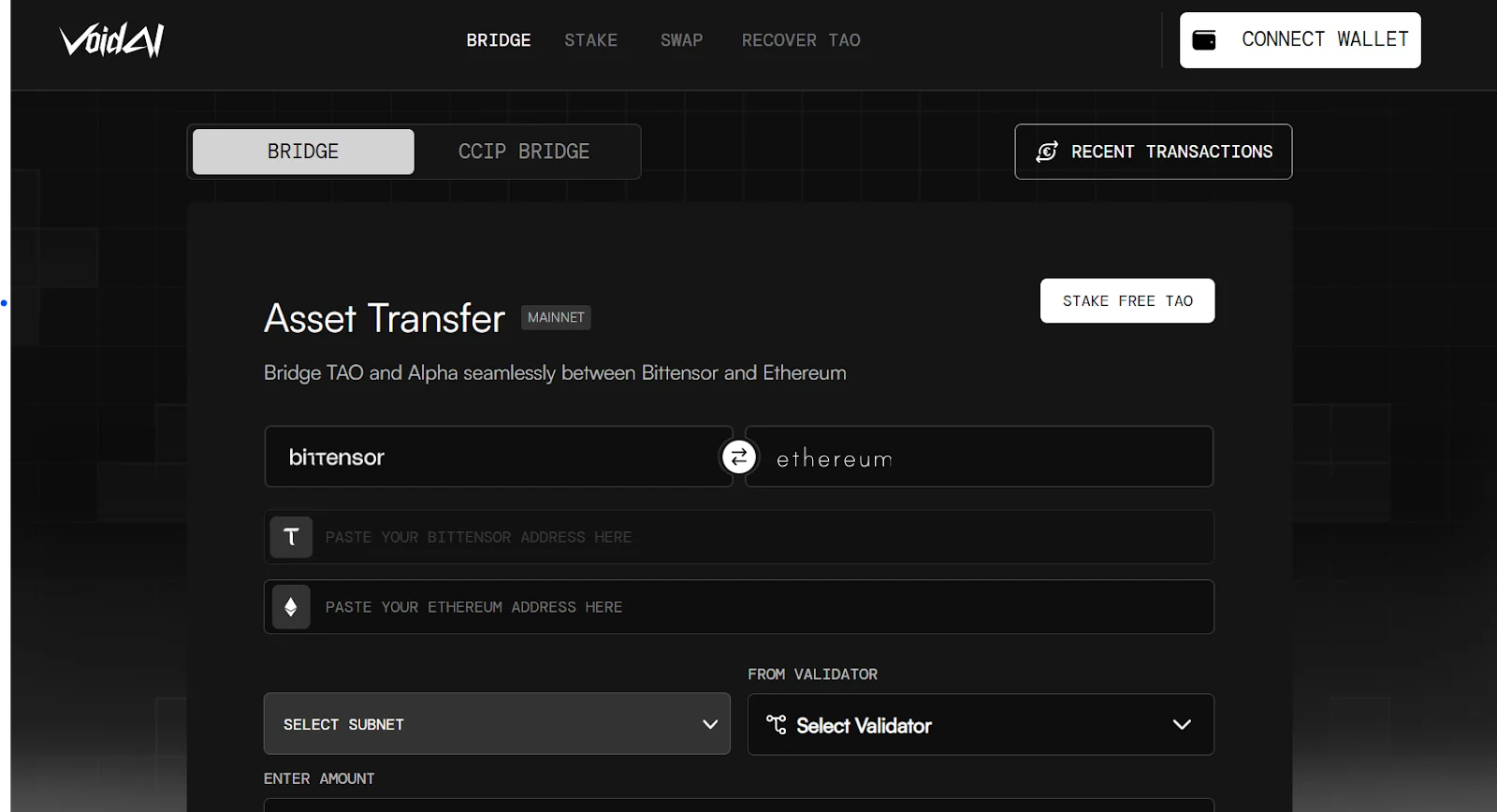
Task: Switch to the BRIDGE mode toggle
Action: click(303, 152)
